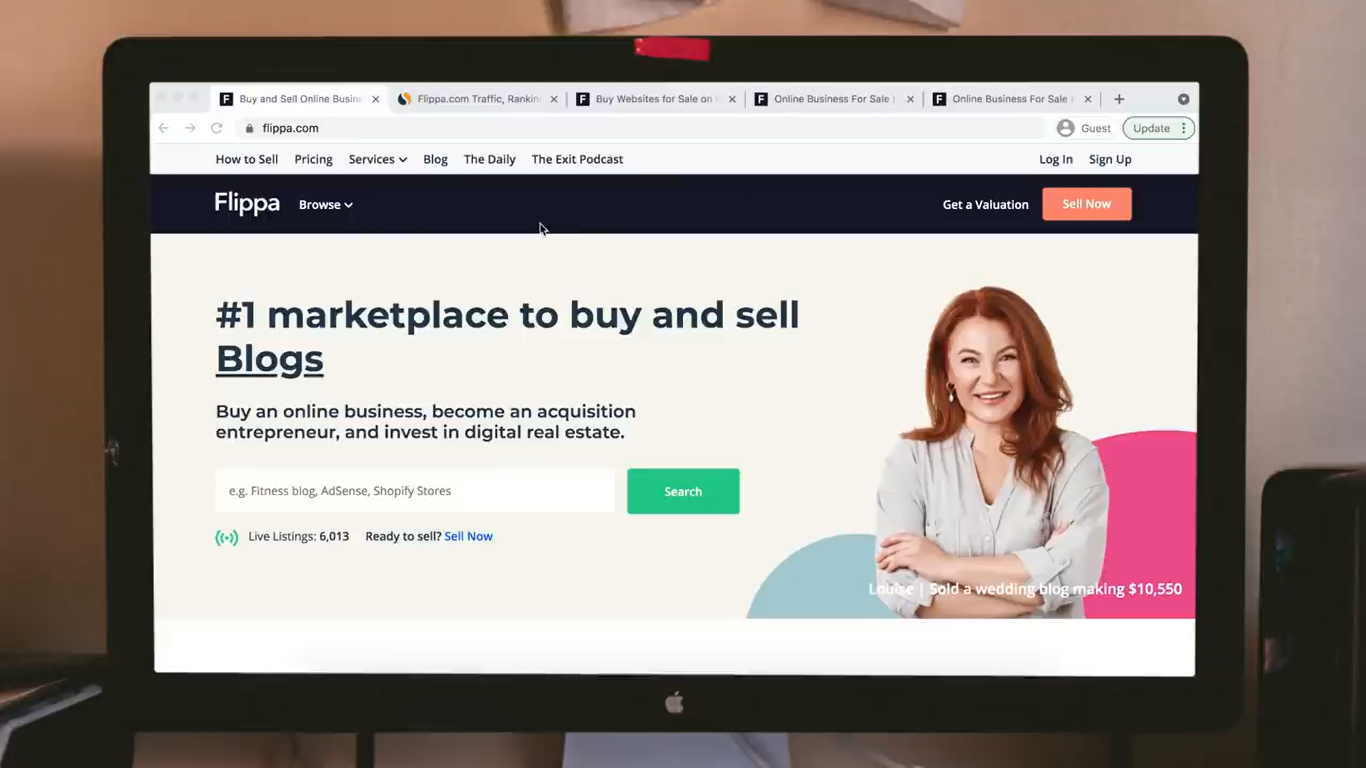Open The Daily link
The width and height of the screenshot is (1366, 768).
click(x=490, y=159)
